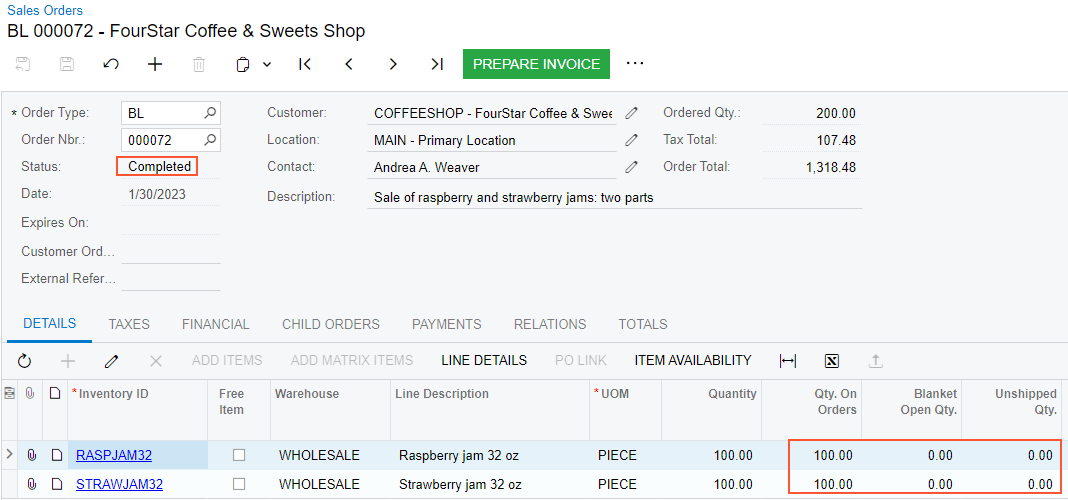The image size is (1068, 500).
Task: Edit the Customer record pencil icon
Action: 632,113
